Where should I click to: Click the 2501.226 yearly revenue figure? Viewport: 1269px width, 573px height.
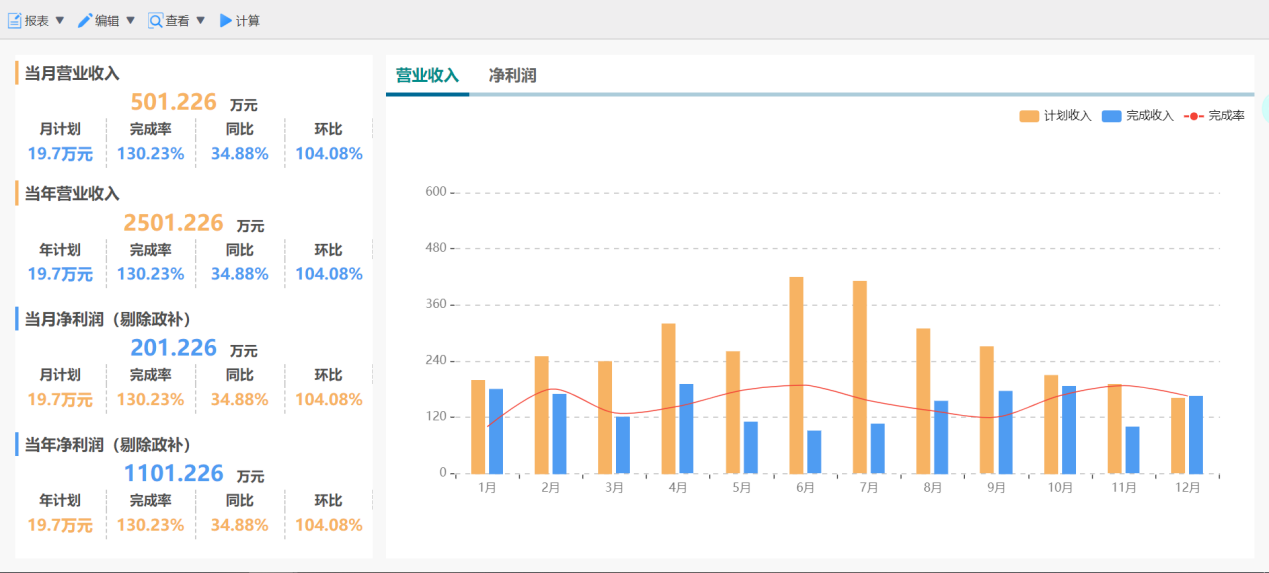click(x=174, y=222)
